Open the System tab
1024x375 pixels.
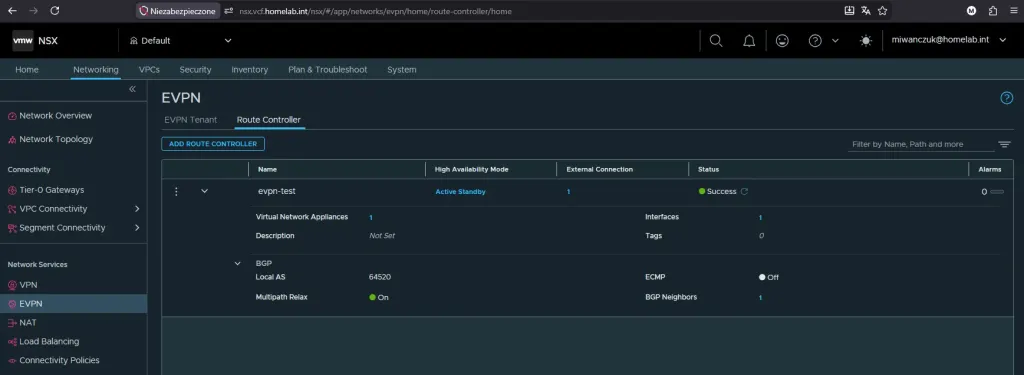point(402,69)
